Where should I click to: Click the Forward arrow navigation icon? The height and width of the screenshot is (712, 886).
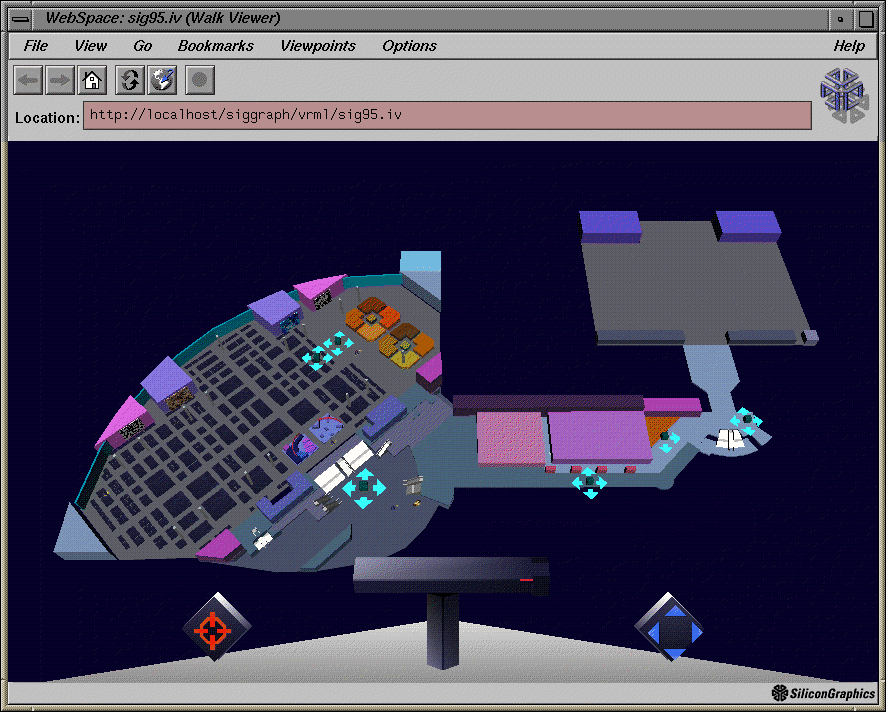click(x=59, y=80)
